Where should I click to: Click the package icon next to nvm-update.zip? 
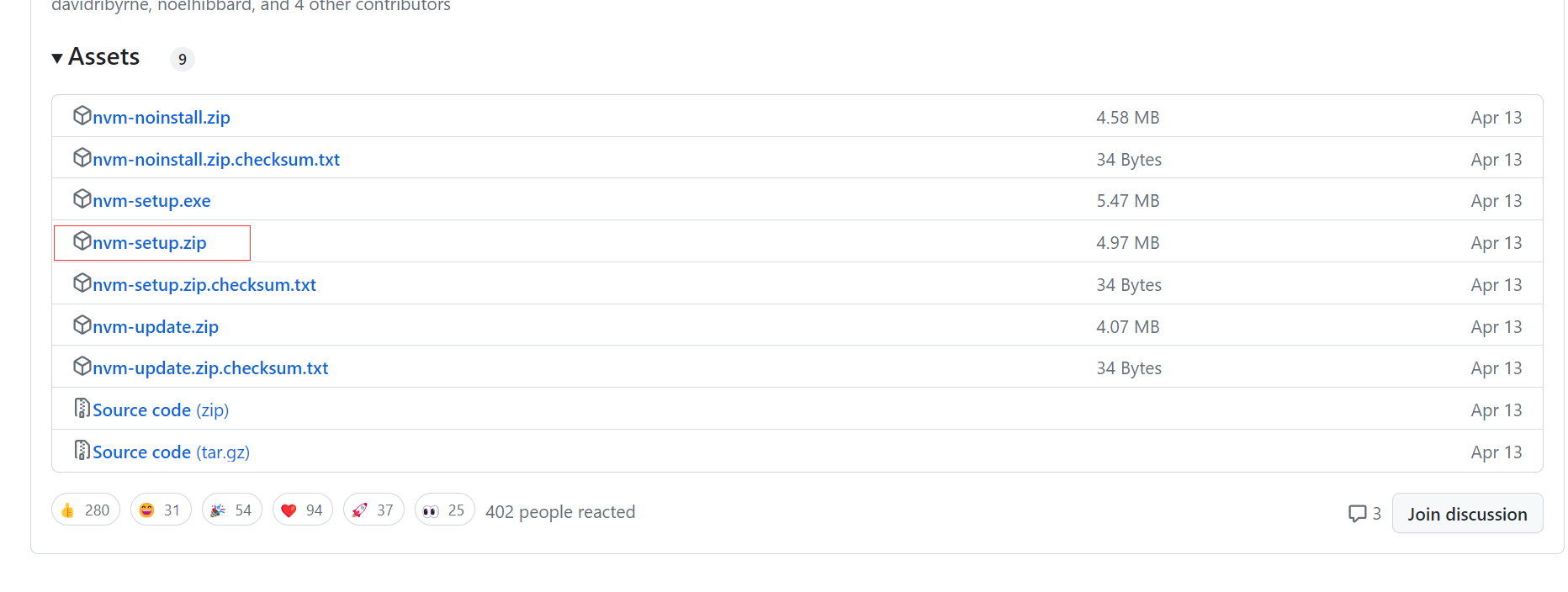pos(82,325)
